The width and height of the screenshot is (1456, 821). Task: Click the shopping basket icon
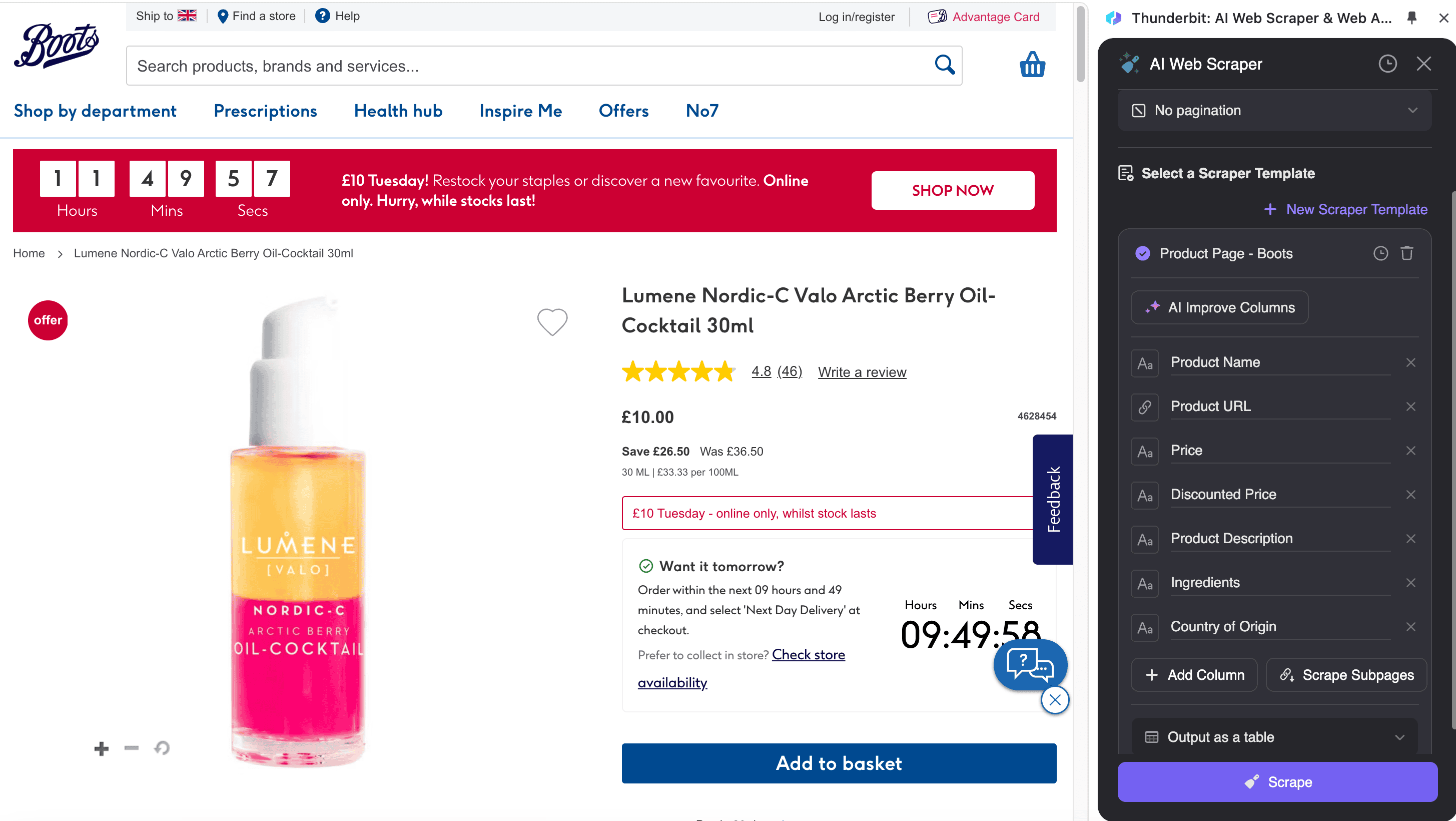(1032, 65)
